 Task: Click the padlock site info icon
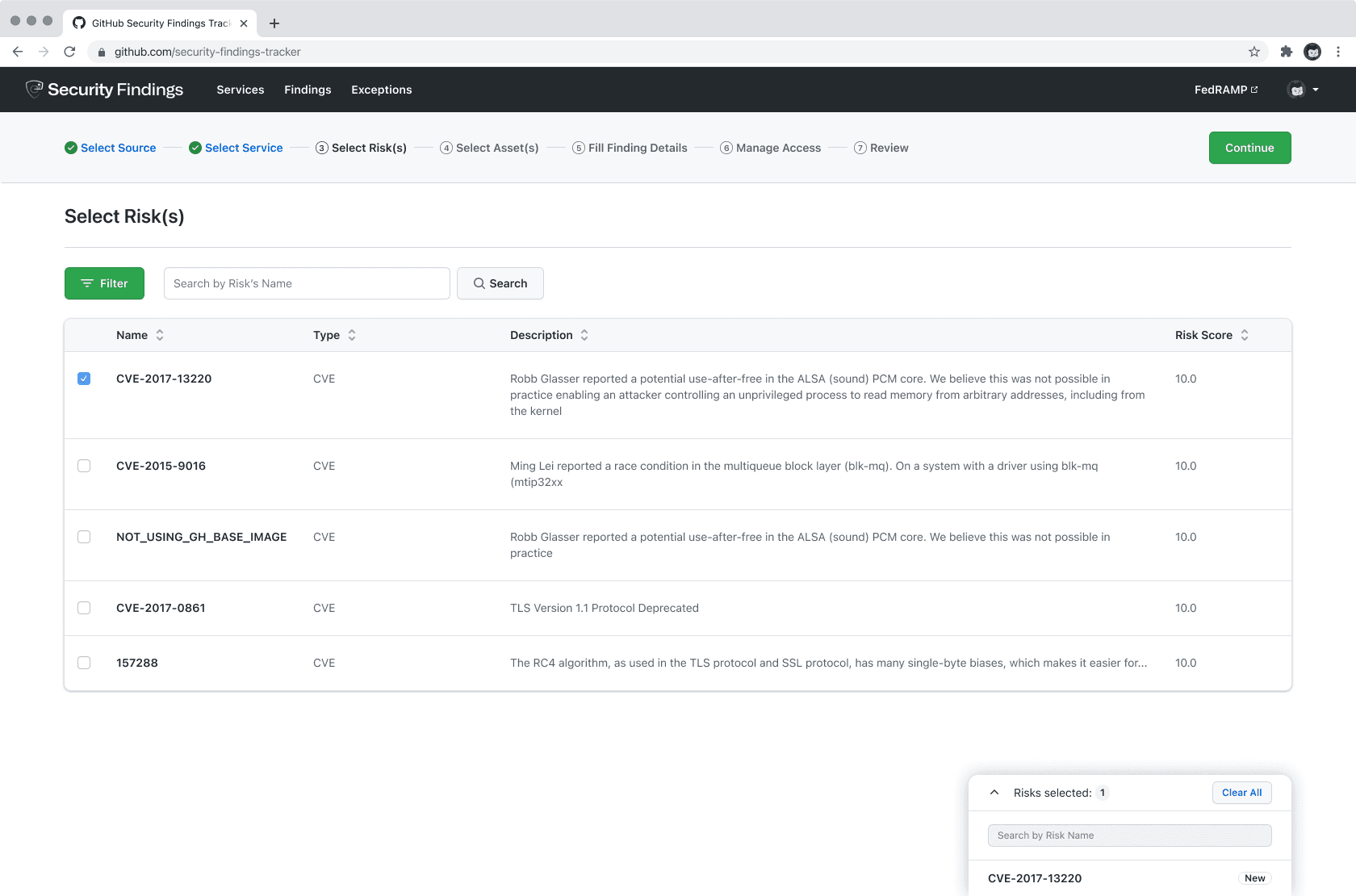[102, 52]
